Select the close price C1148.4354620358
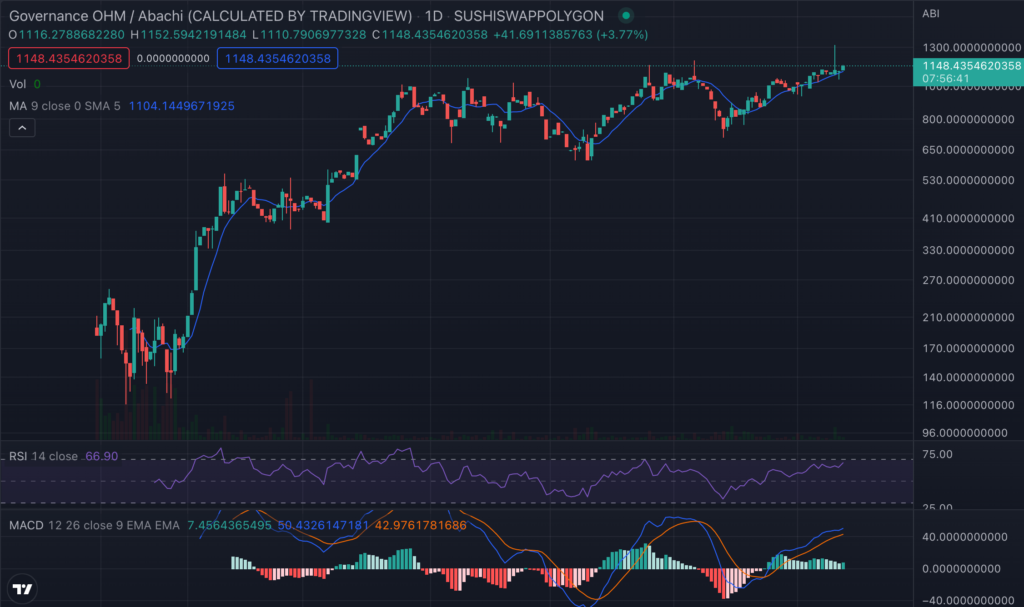The image size is (1024, 607). pos(430,35)
